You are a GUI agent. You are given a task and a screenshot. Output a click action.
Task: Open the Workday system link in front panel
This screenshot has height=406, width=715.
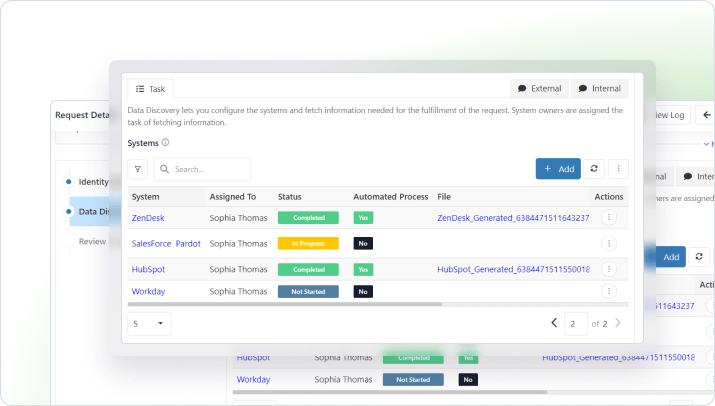click(148, 291)
